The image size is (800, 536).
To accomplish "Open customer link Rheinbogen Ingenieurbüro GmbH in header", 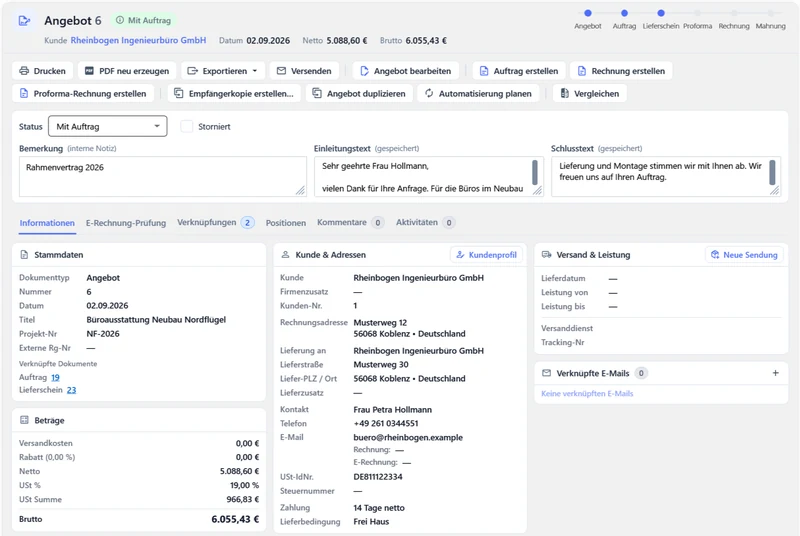I will [138, 40].
